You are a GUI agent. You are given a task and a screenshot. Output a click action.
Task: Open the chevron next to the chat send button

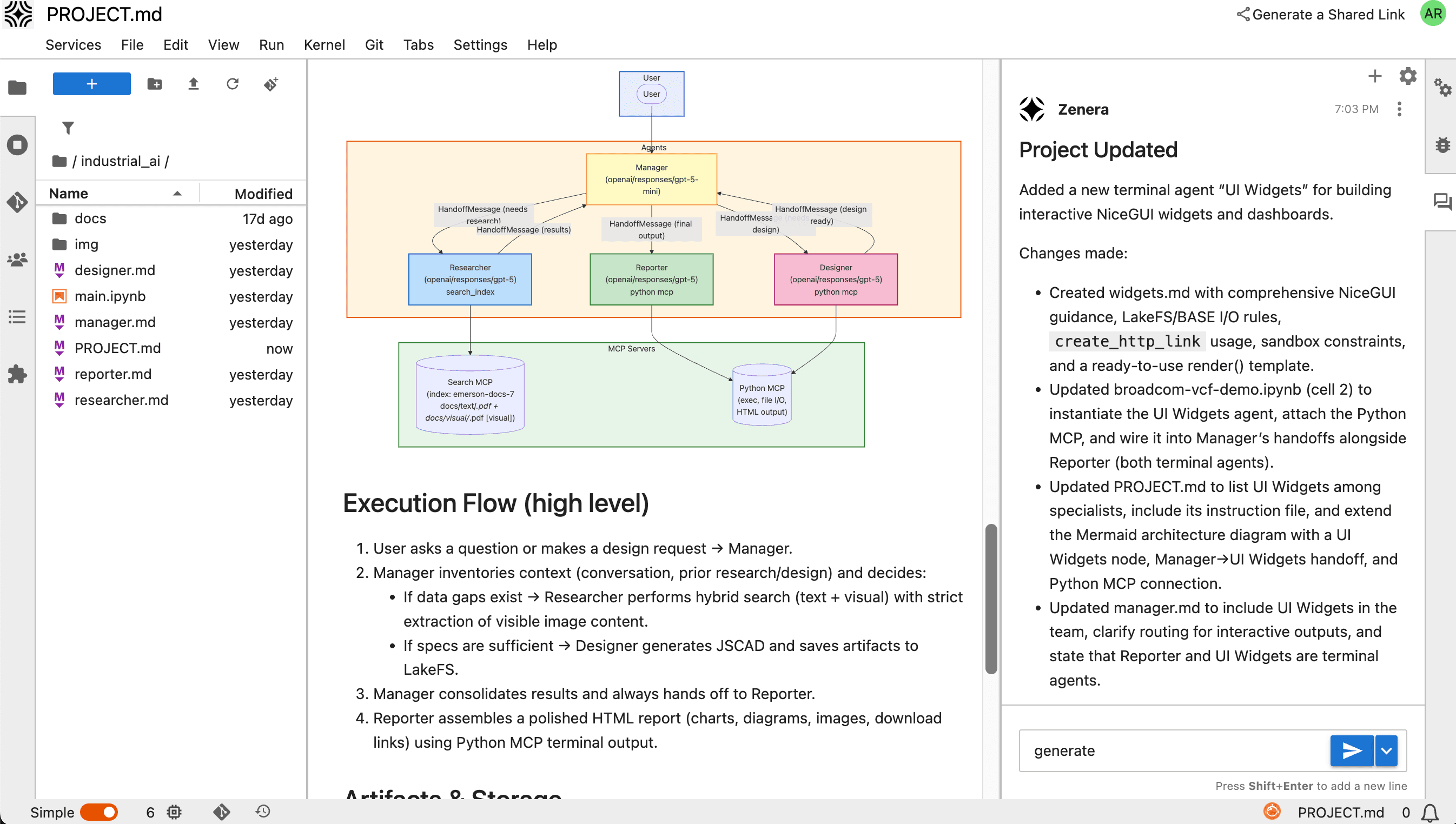coord(1386,750)
